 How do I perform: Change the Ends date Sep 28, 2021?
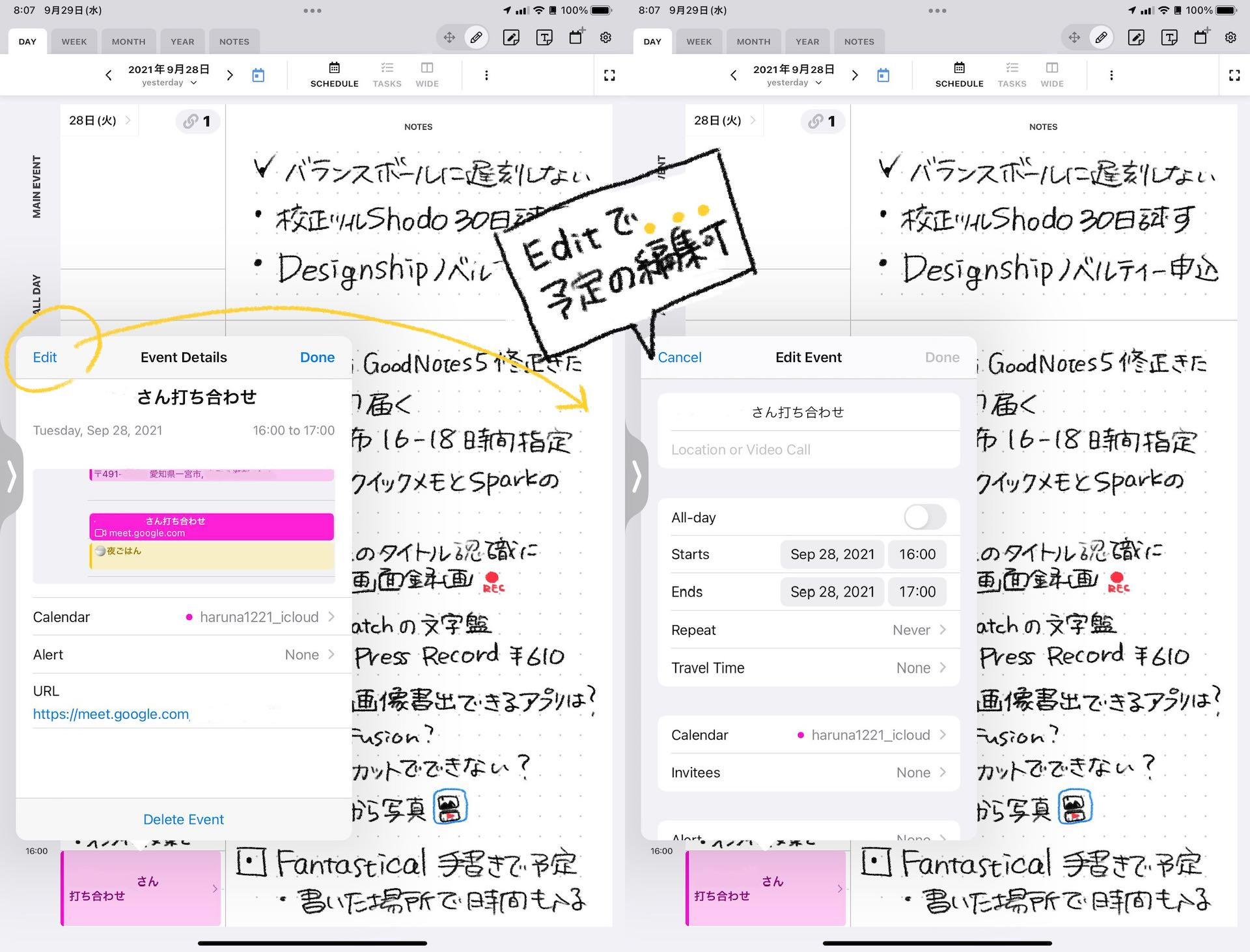pyautogui.click(x=832, y=592)
